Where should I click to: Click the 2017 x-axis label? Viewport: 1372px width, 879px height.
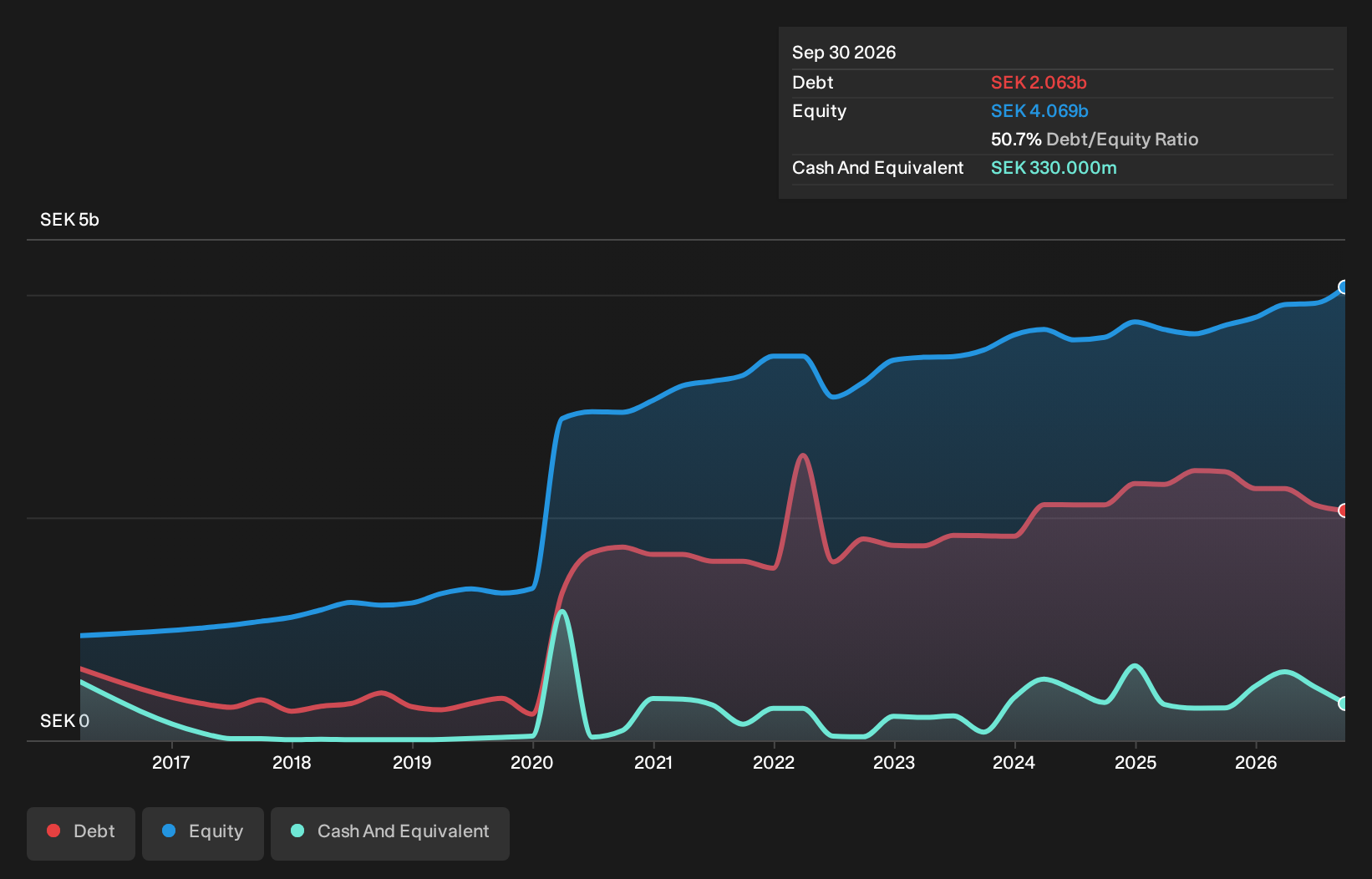pyautogui.click(x=171, y=762)
